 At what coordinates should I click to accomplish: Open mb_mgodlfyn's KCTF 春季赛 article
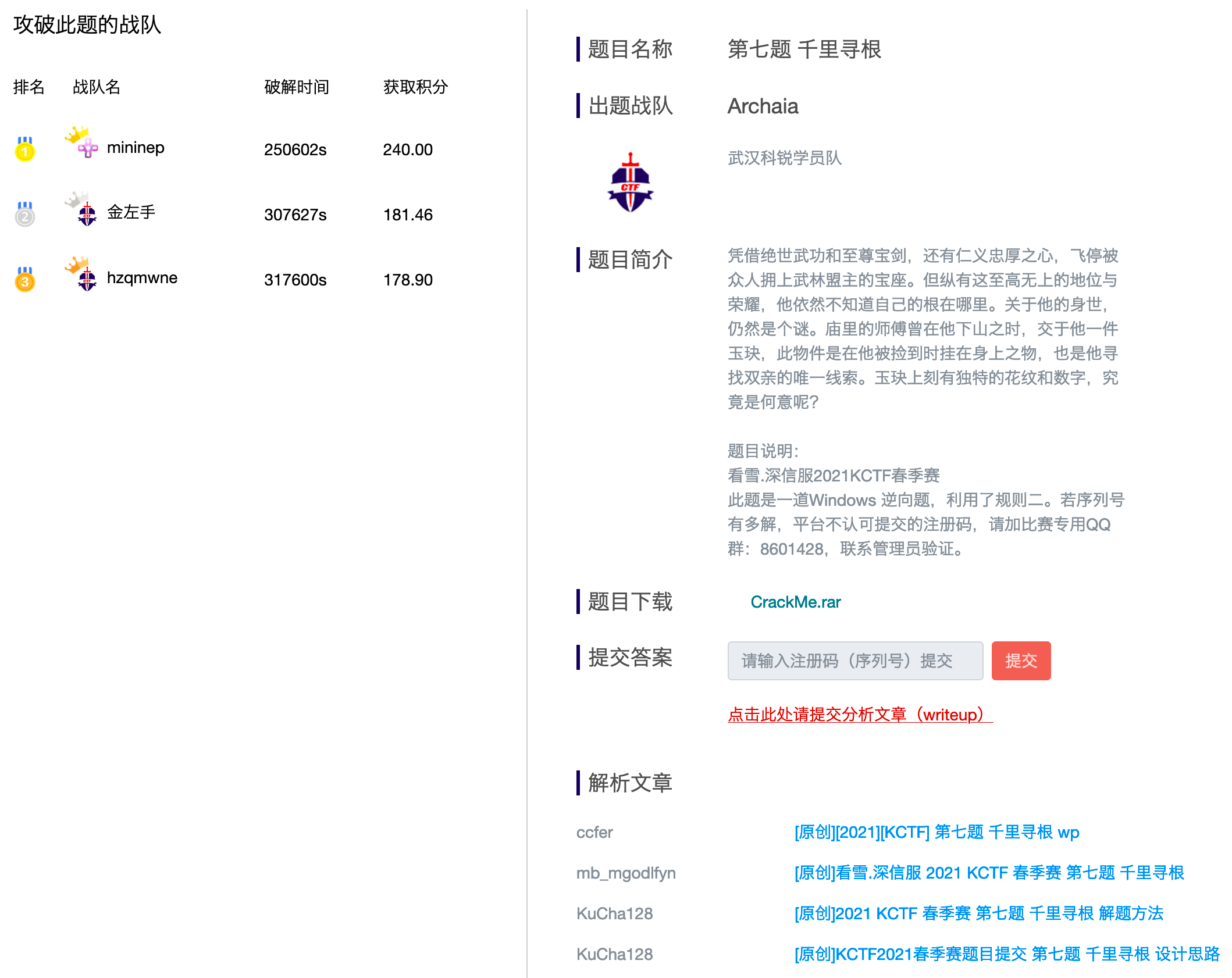[x=989, y=873]
